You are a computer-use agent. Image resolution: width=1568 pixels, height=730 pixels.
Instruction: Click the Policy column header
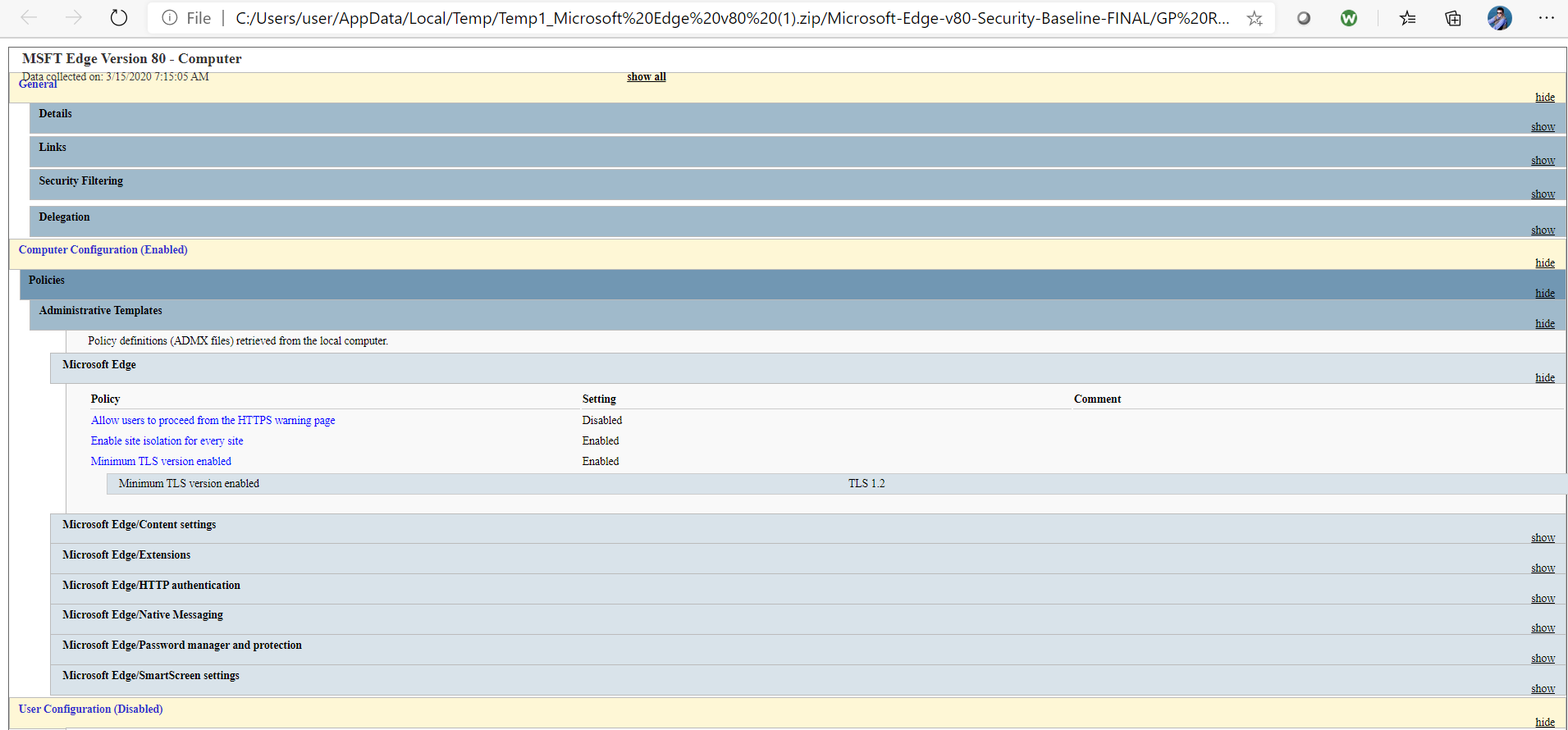(105, 399)
